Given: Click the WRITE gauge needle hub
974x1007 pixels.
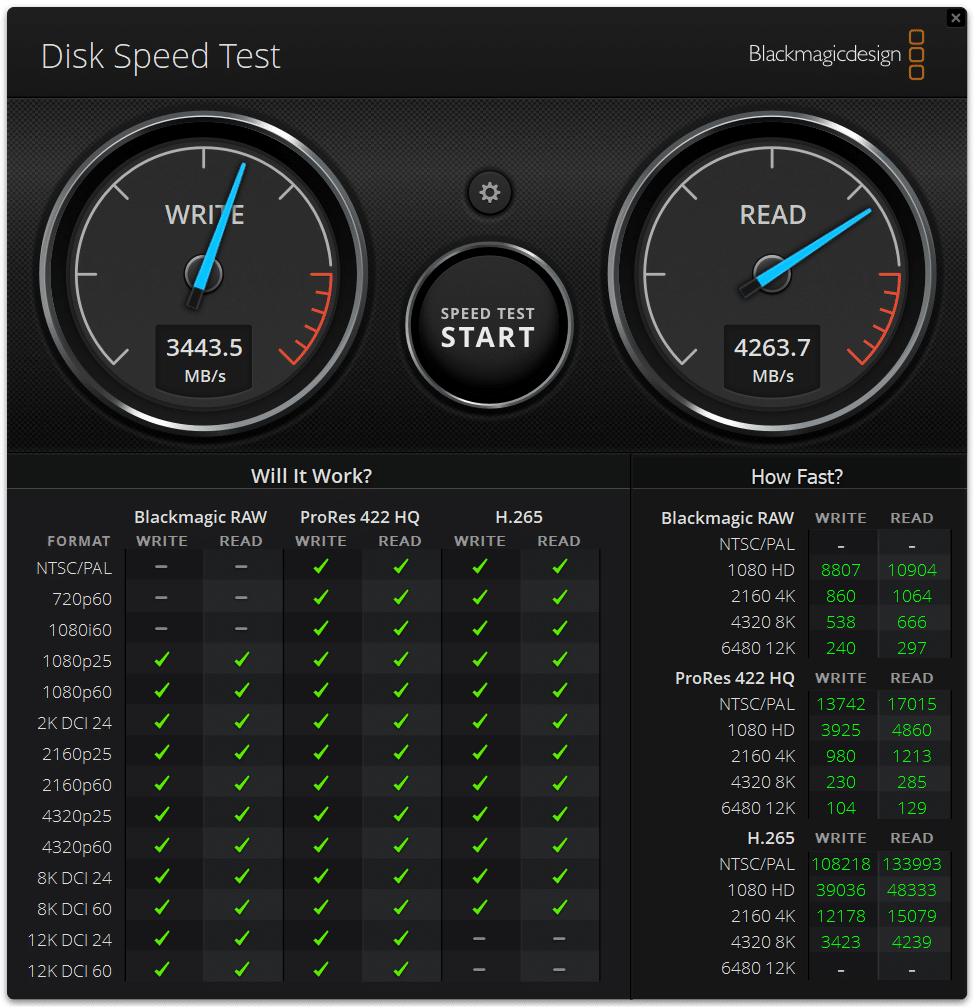Looking at the screenshot, I should 204,274.
